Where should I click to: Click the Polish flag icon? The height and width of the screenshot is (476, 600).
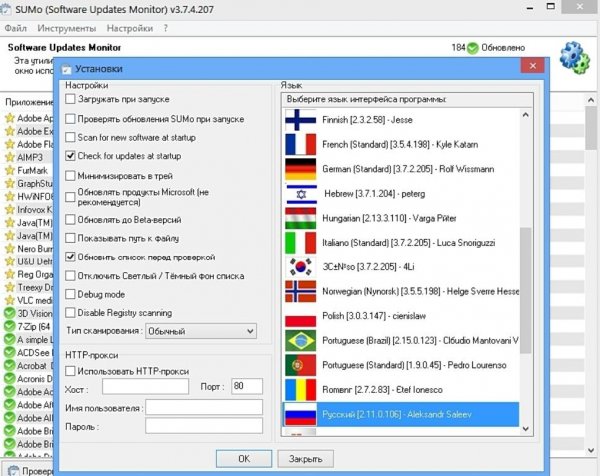300,316
